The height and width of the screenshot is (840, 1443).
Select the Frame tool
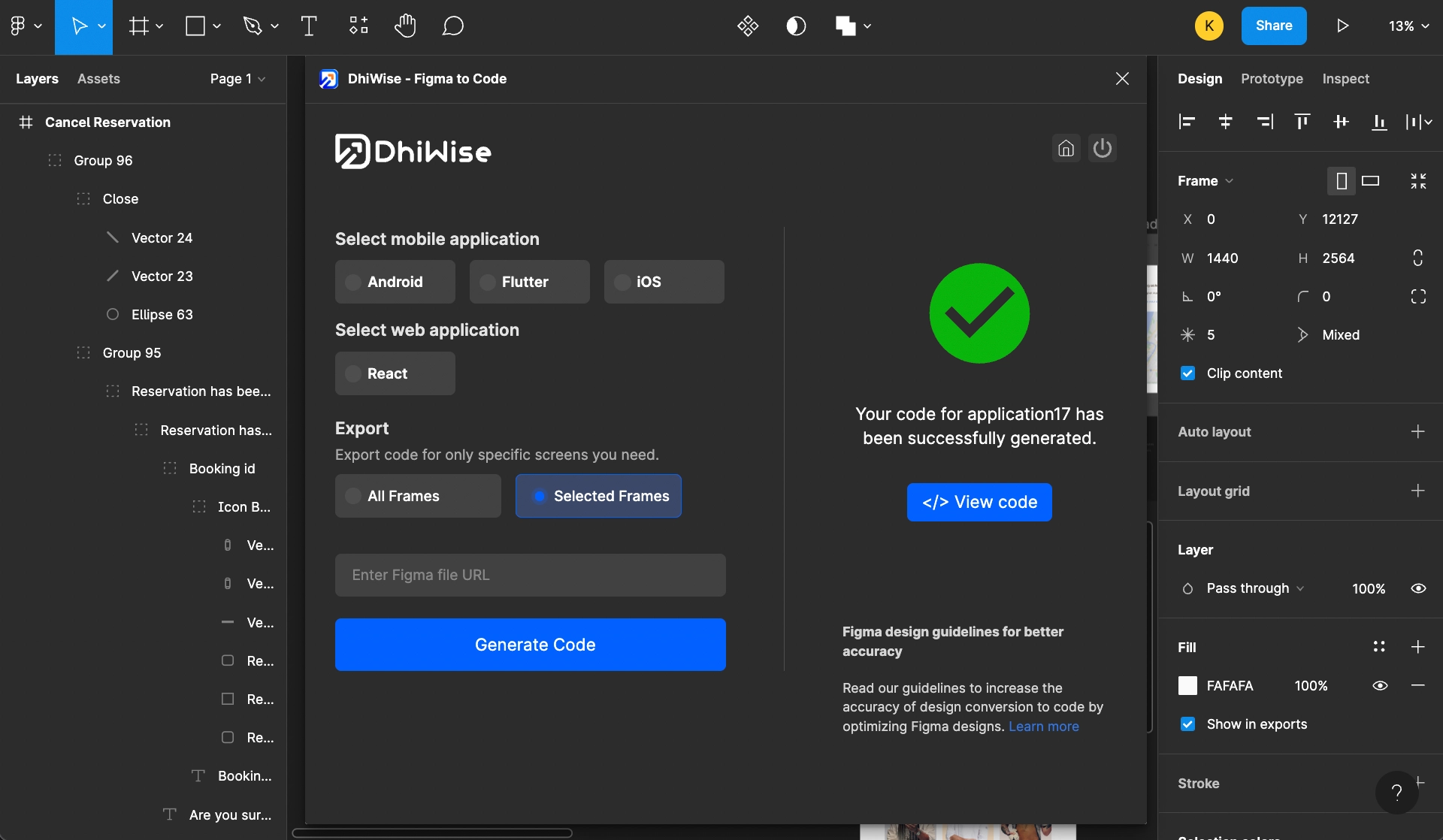(x=138, y=26)
